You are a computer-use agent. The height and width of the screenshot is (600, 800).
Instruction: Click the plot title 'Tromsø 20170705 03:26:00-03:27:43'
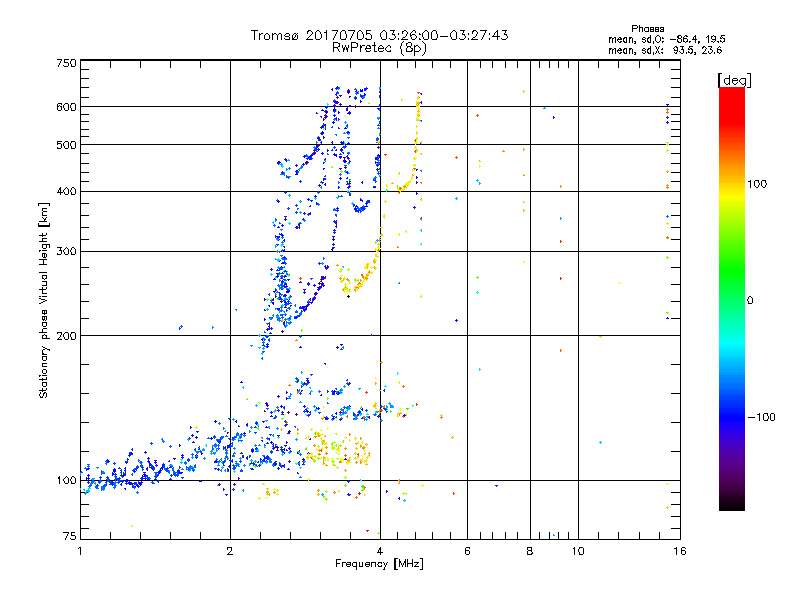pyautogui.click(x=379, y=35)
